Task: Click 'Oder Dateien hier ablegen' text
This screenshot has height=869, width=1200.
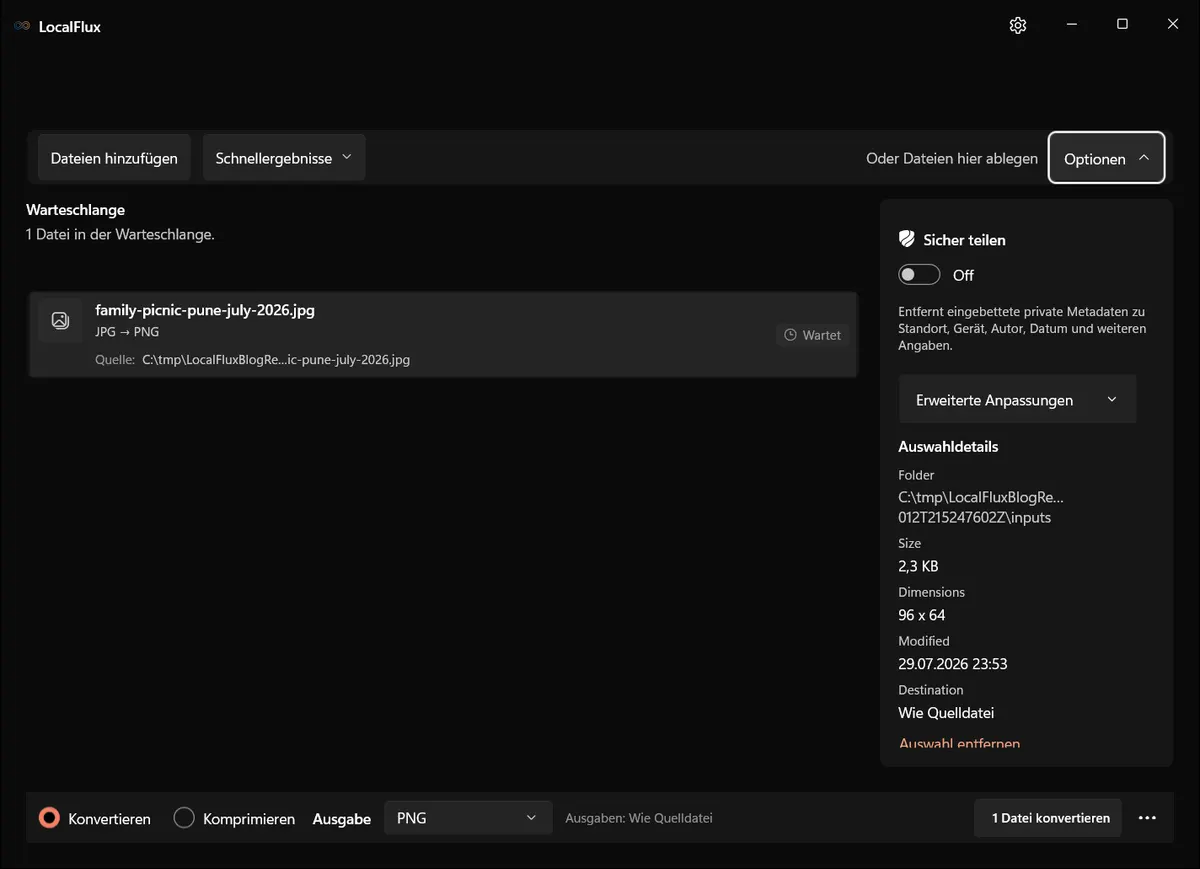Action: (x=952, y=158)
